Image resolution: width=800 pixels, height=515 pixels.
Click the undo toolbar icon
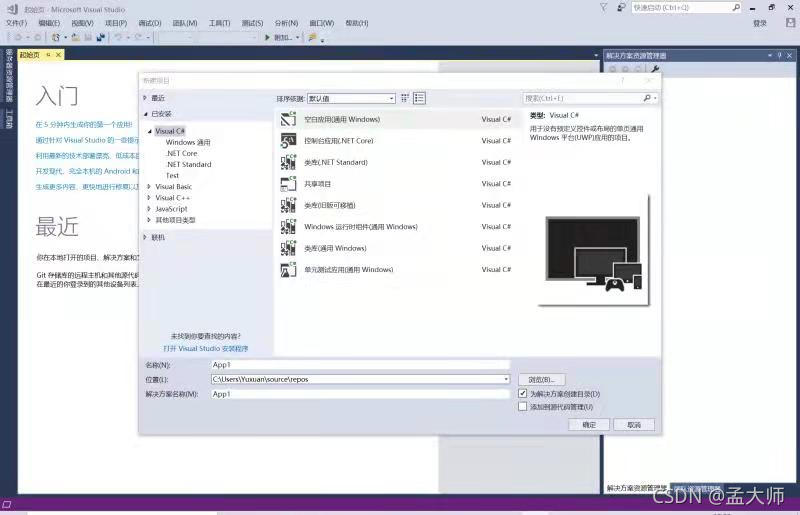pos(118,37)
